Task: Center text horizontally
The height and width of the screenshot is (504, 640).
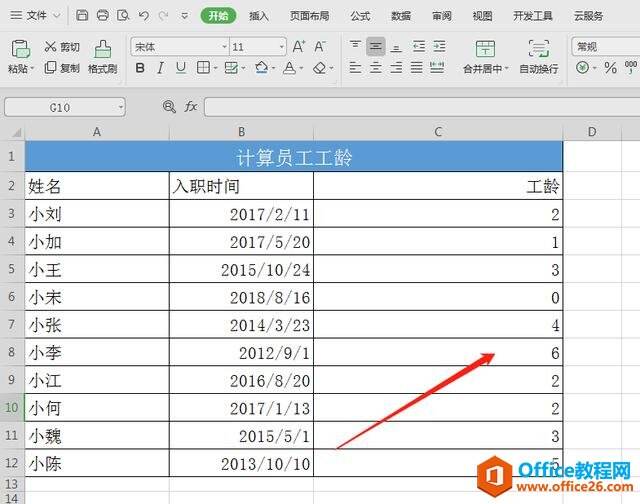Action: click(x=376, y=67)
